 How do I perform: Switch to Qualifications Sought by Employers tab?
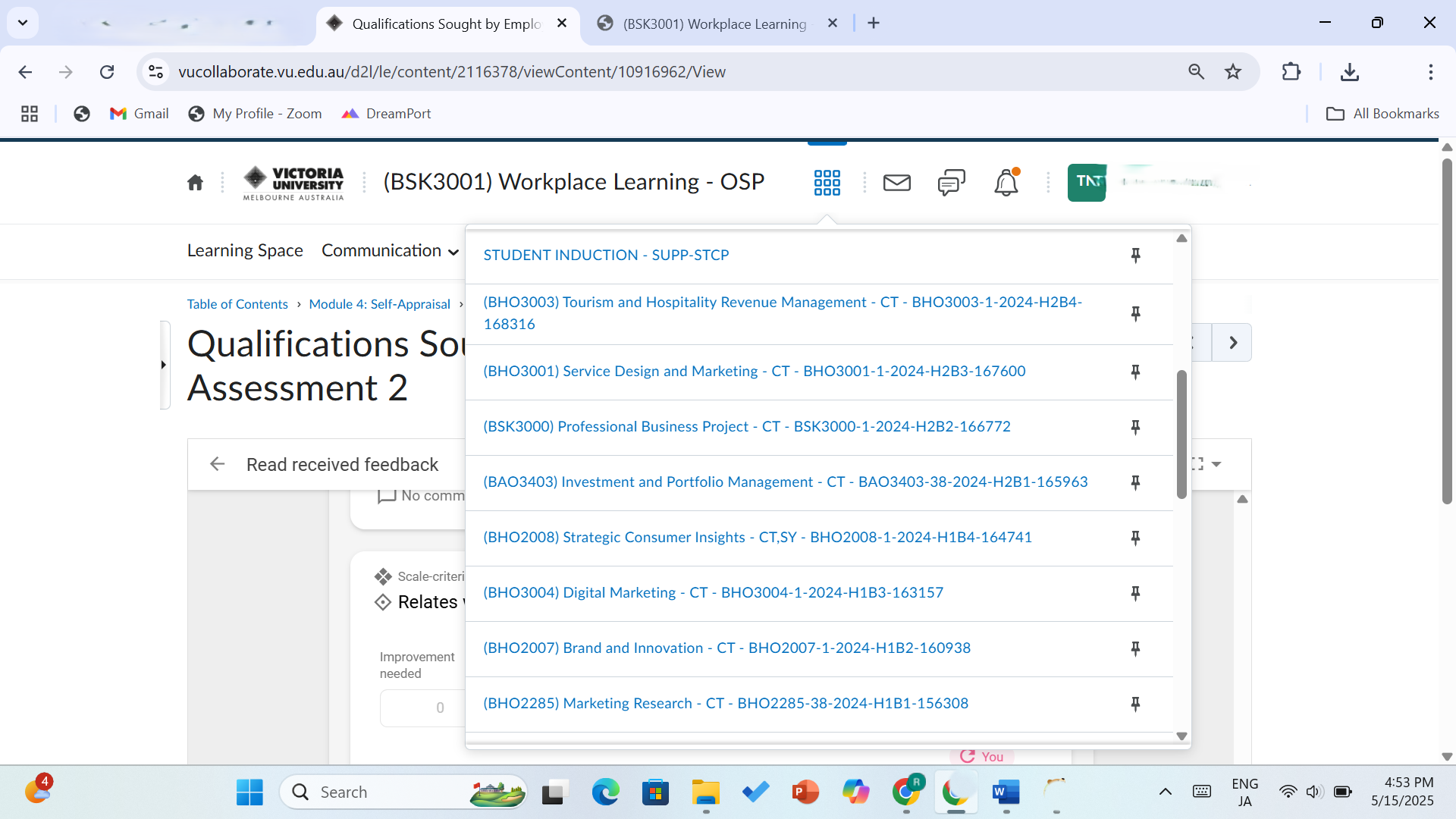pyautogui.click(x=447, y=24)
